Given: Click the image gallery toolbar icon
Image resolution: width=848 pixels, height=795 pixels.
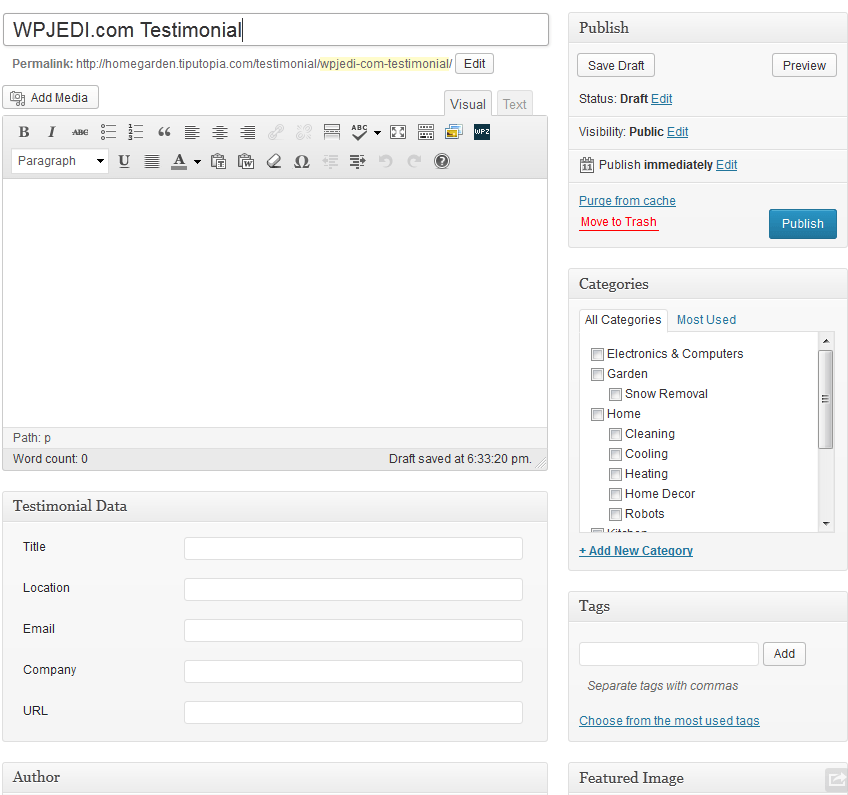Looking at the screenshot, I should click(x=454, y=132).
